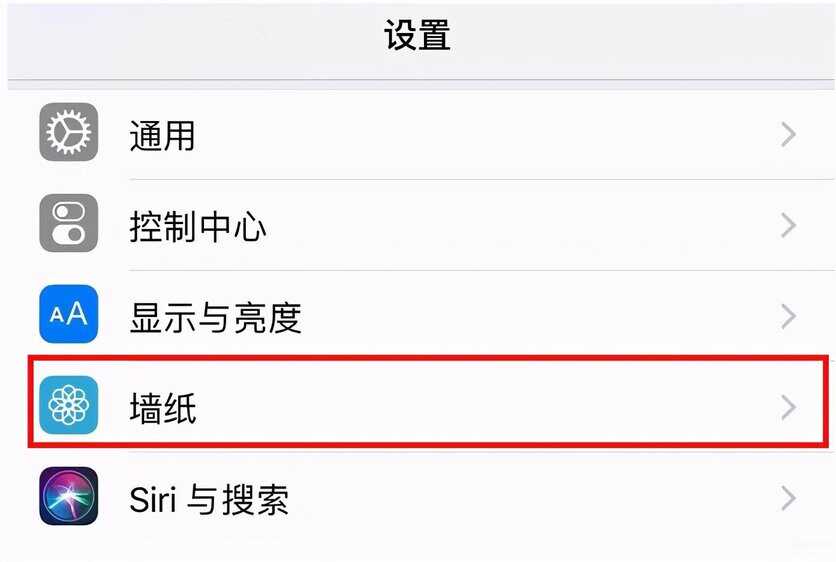Select the 控制中心 text label

198,226
